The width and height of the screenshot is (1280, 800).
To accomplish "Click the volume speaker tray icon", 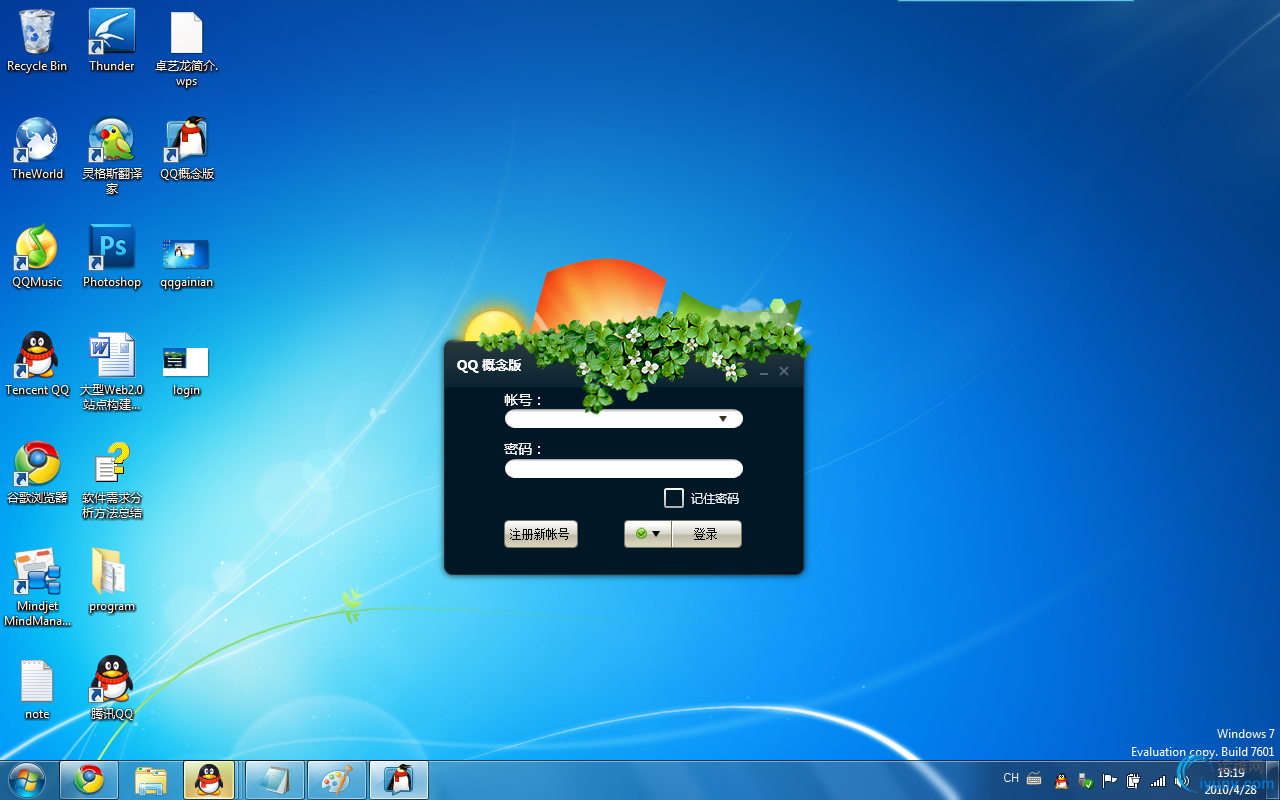I will (1182, 781).
